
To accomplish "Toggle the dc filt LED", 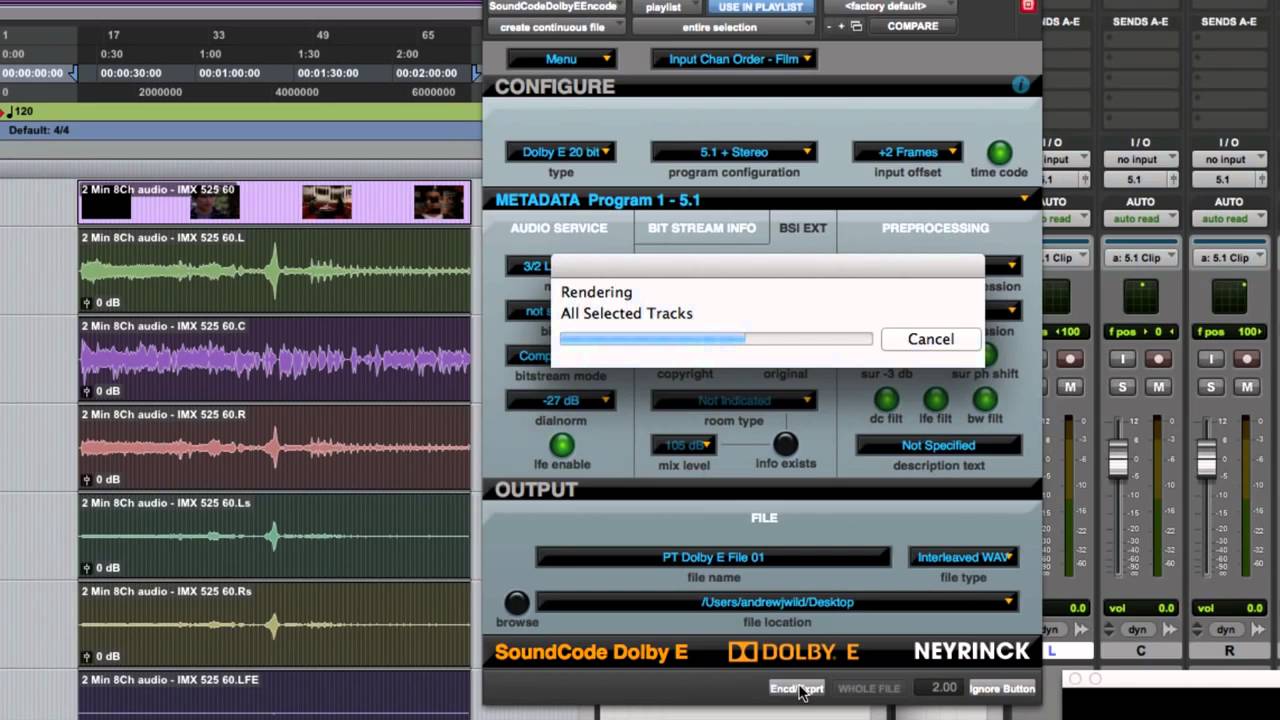I will (886, 400).
